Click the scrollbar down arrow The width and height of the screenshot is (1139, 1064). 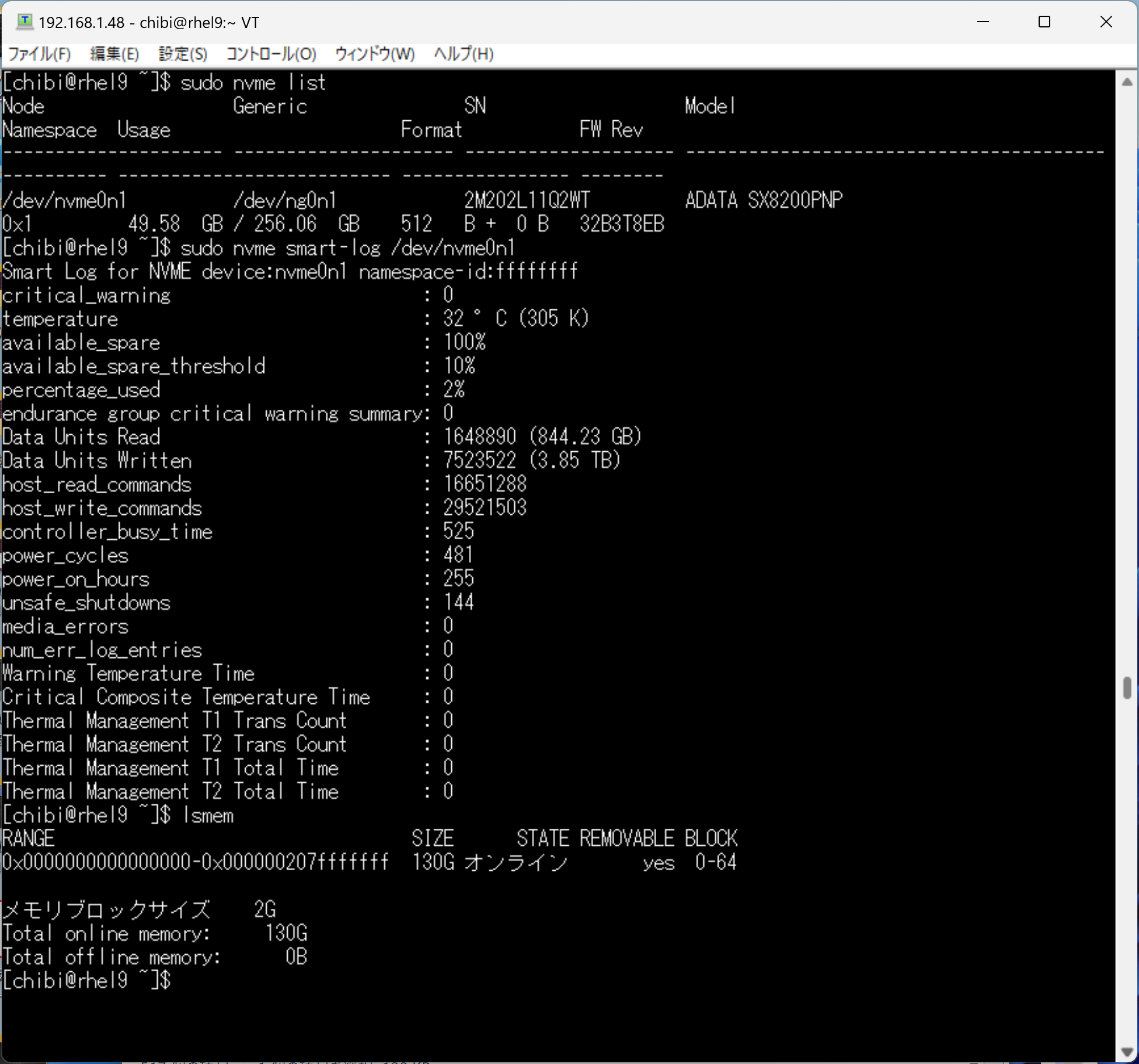[x=1127, y=1052]
